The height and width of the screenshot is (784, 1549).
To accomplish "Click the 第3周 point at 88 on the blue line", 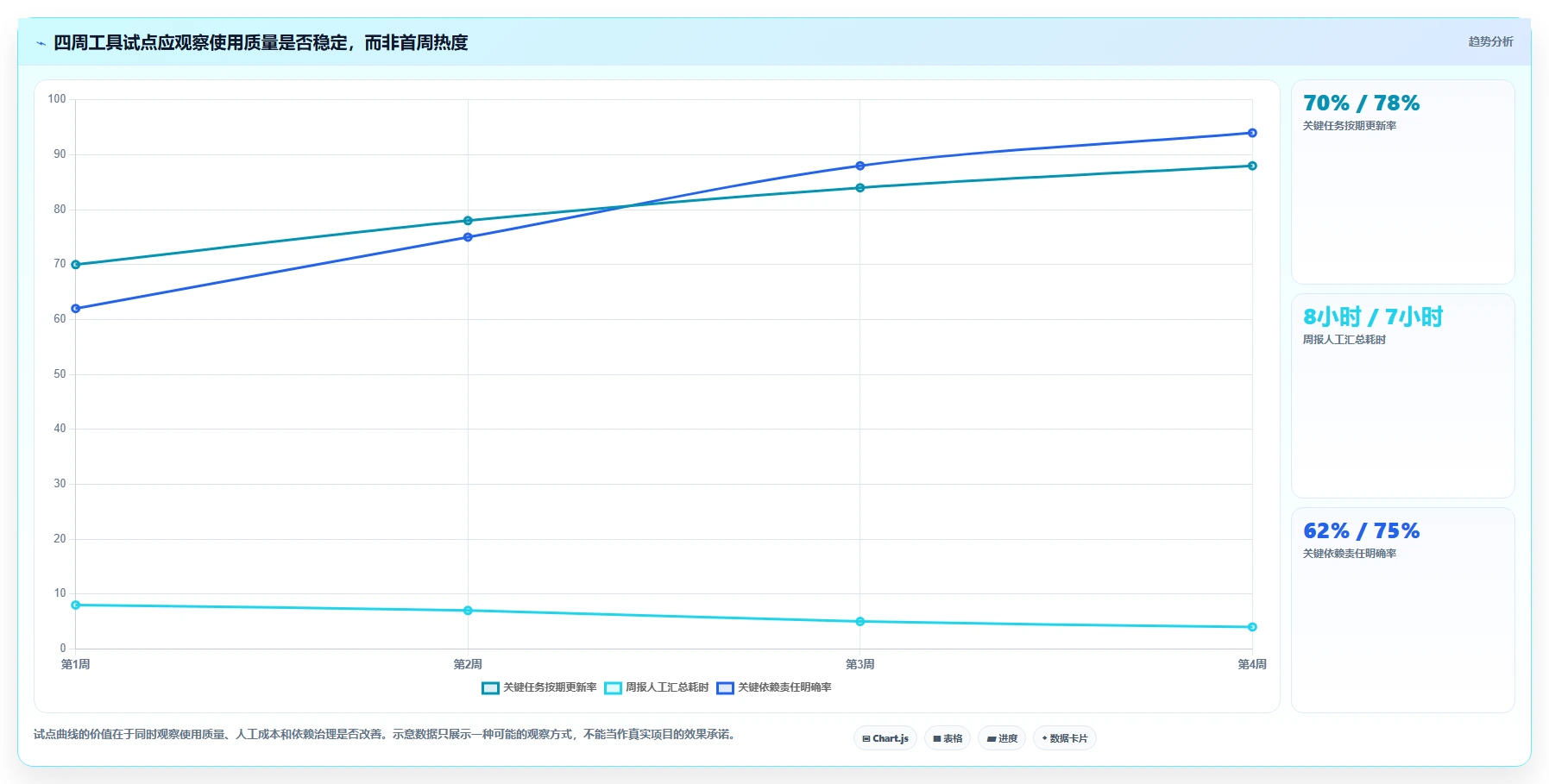I will pyautogui.click(x=860, y=166).
